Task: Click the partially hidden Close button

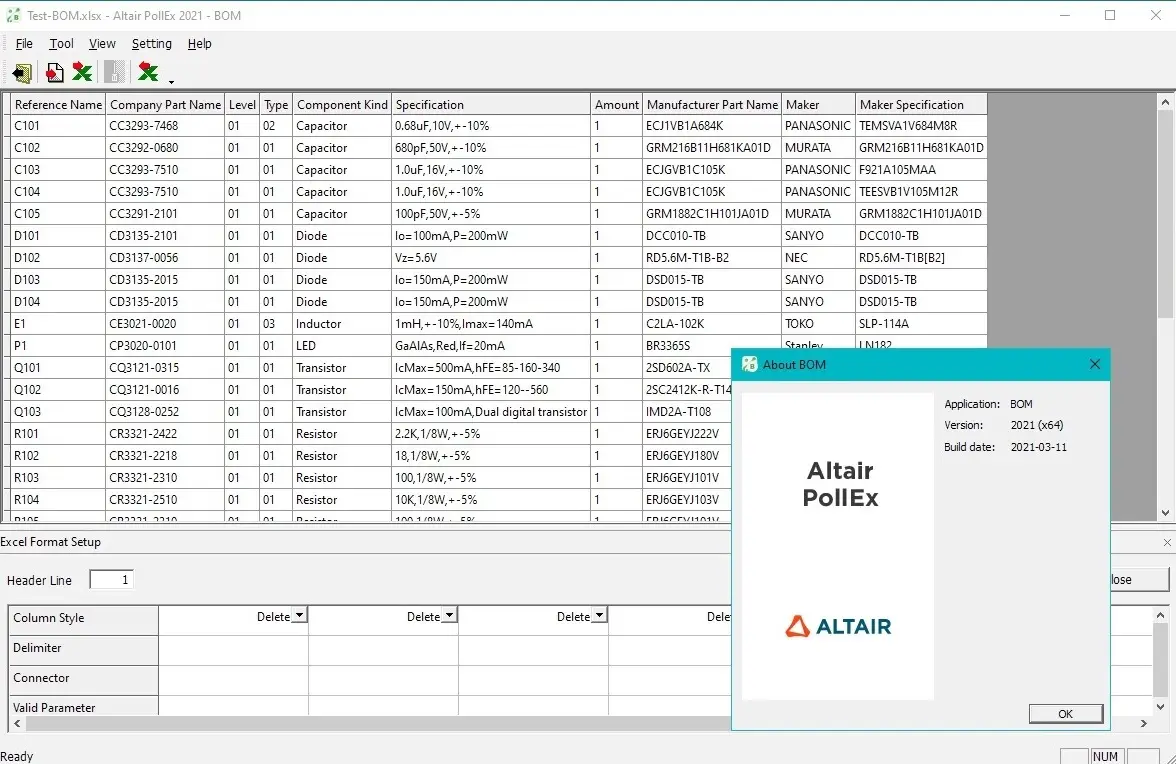Action: pos(1139,580)
